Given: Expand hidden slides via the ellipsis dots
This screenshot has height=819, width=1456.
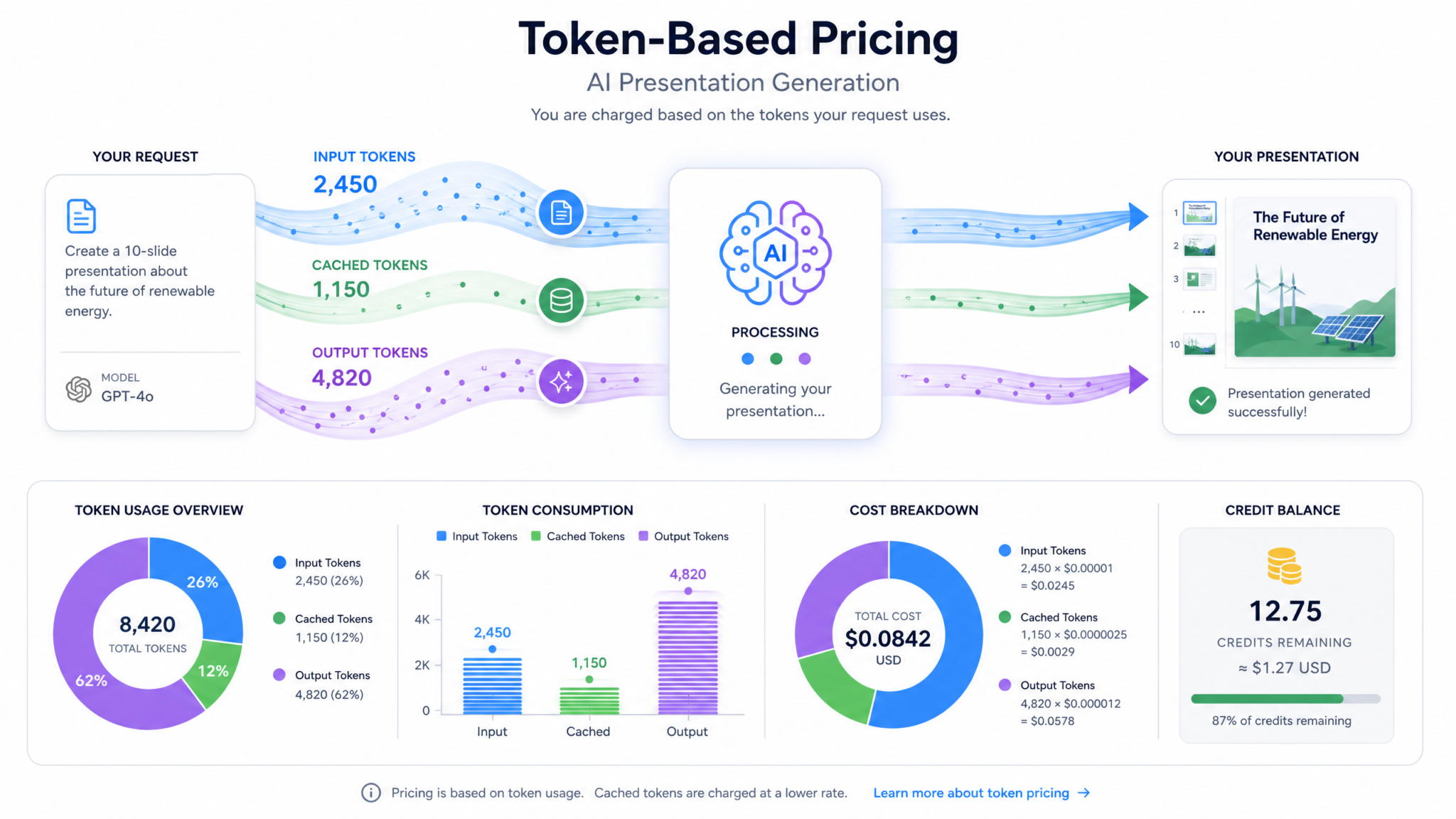Looking at the screenshot, I should (x=1199, y=312).
